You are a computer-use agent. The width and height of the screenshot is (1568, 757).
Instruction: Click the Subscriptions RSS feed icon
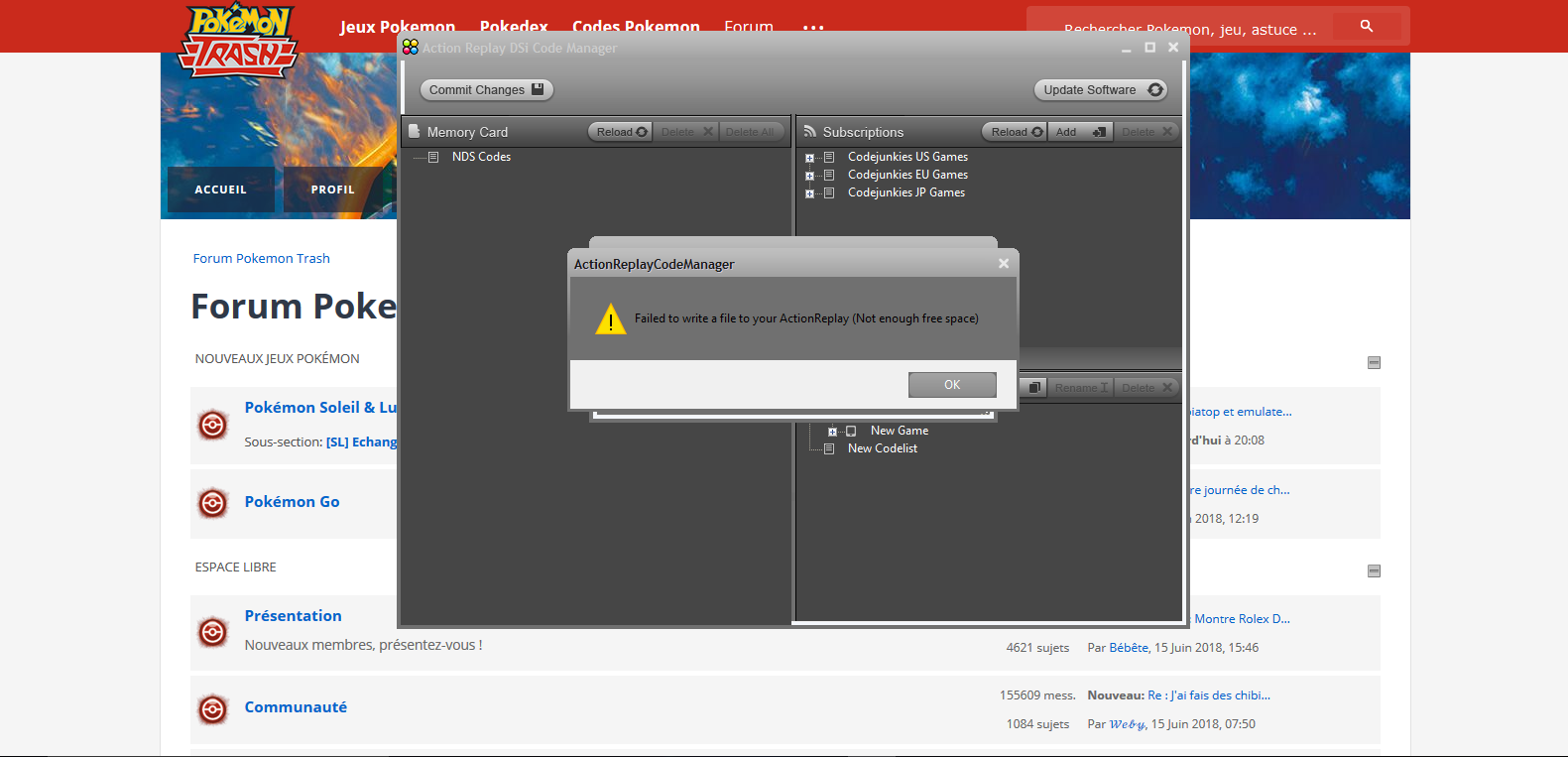pos(810,131)
